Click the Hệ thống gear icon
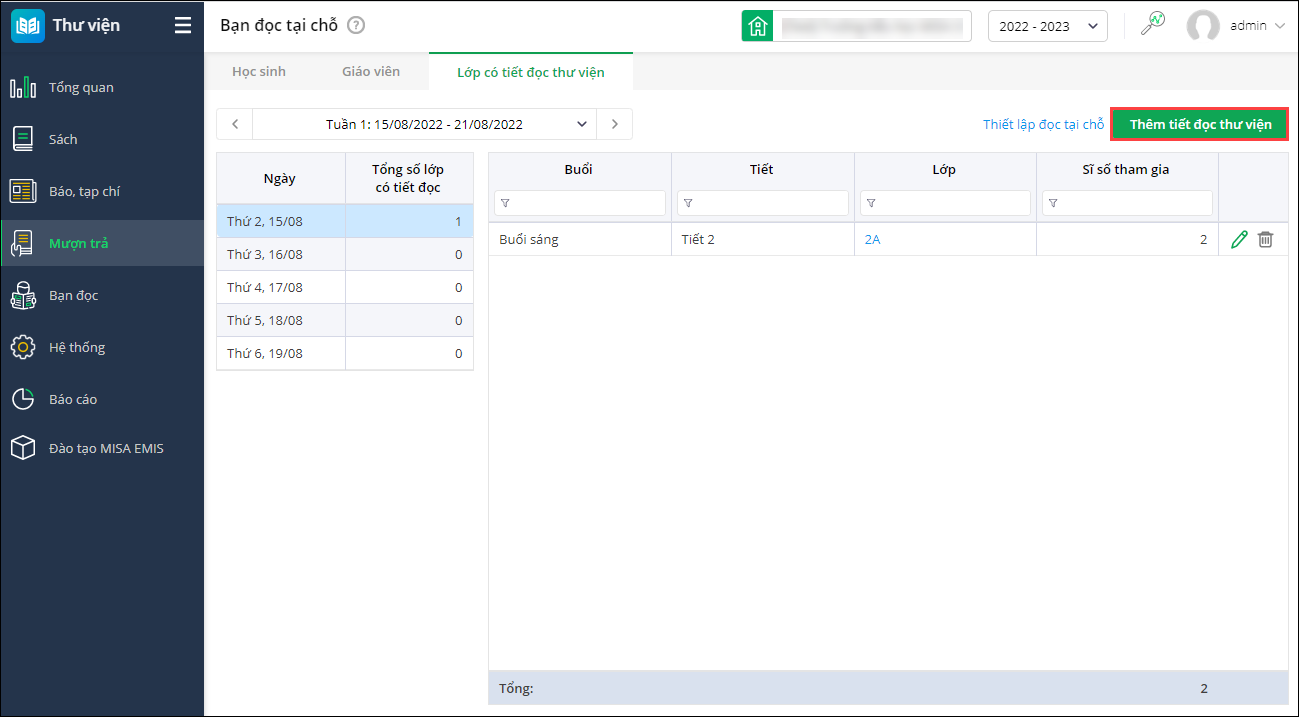Viewport: 1299px width, 717px height. pos(23,347)
